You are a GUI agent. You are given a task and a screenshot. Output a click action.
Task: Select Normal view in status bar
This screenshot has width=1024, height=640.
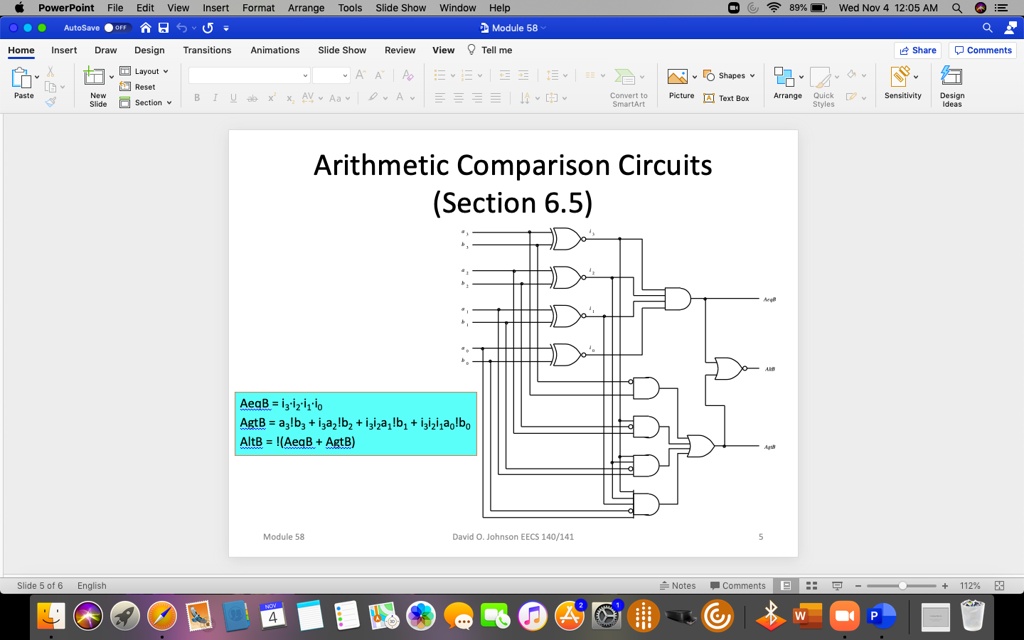point(787,586)
